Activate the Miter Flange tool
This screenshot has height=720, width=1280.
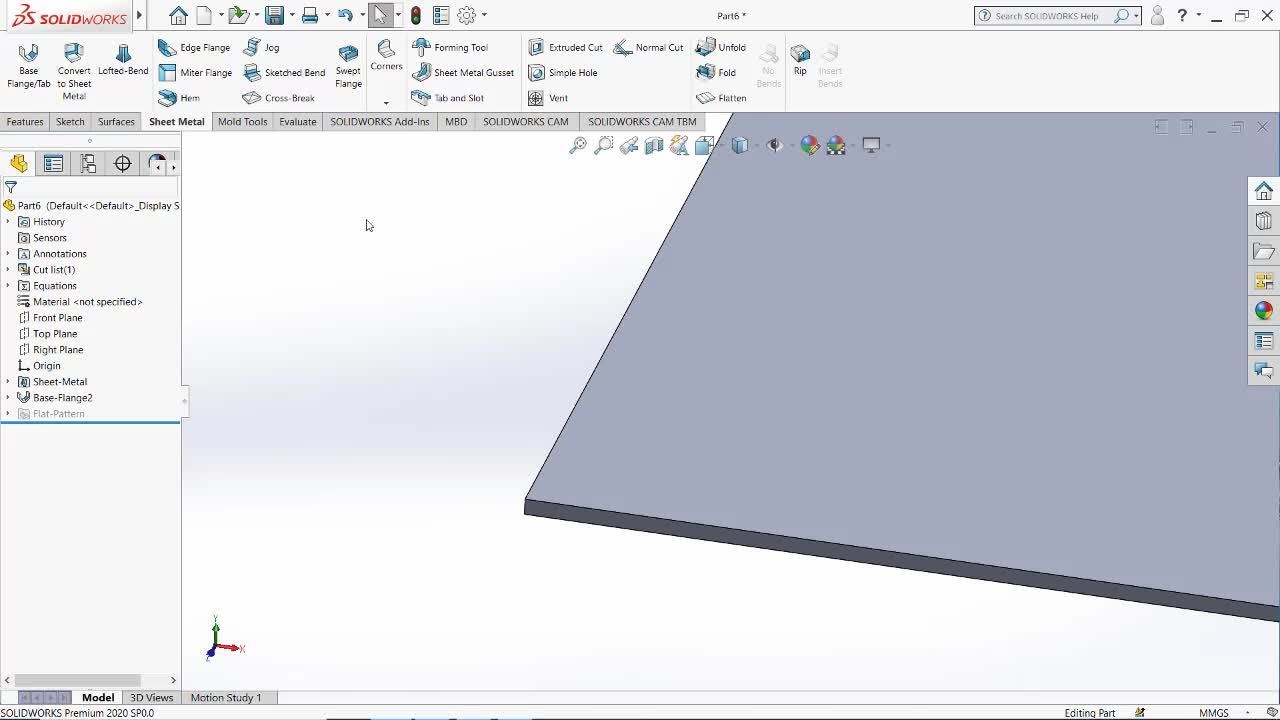195,72
